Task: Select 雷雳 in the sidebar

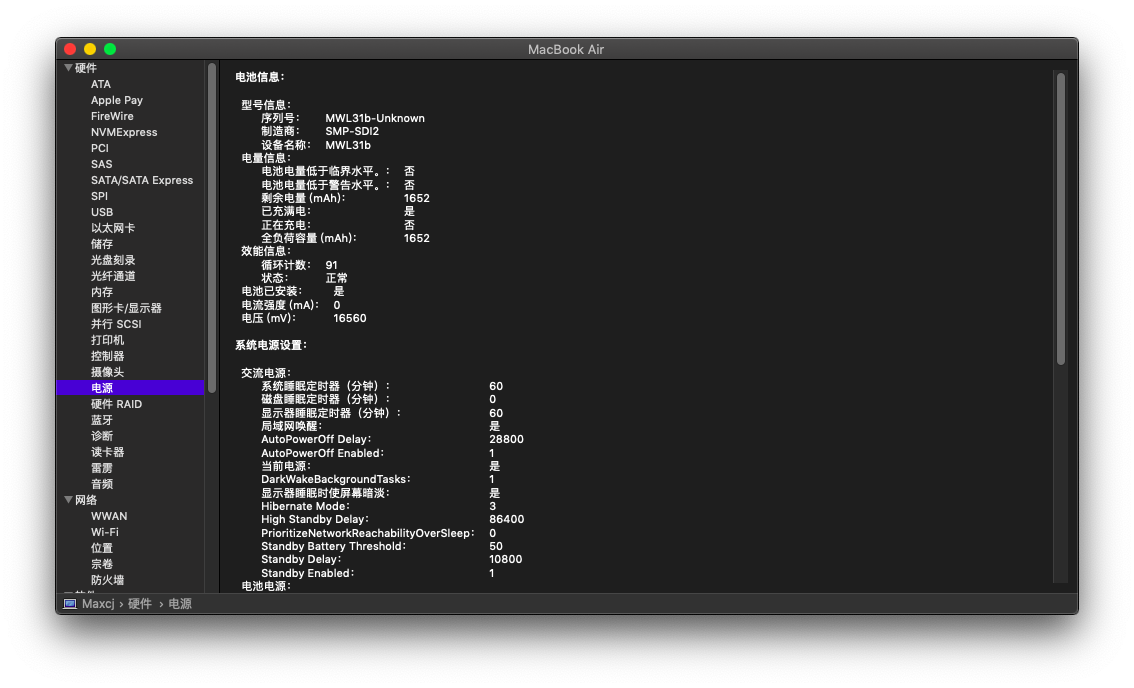Action: click(101, 468)
